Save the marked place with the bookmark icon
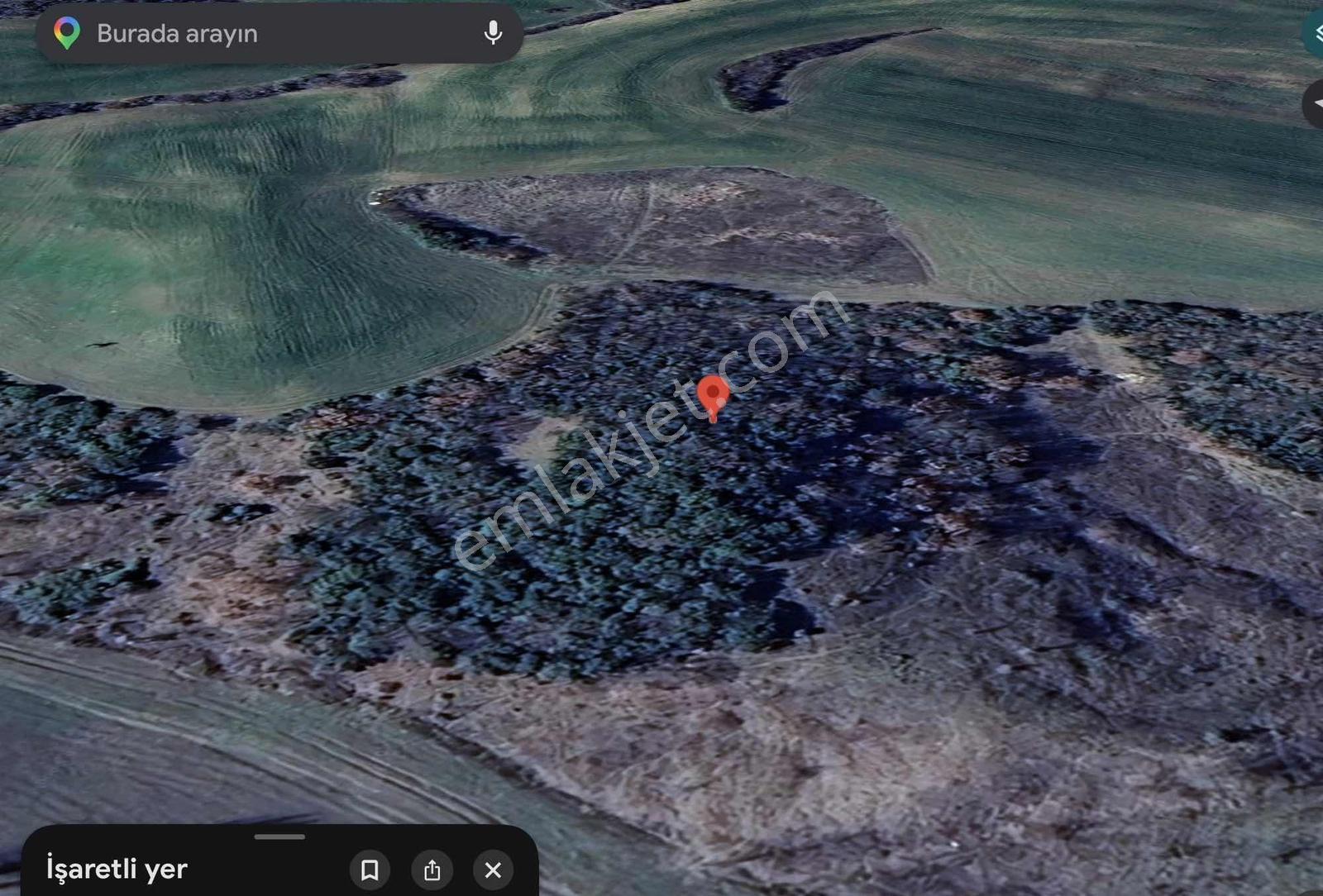 pyautogui.click(x=370, y=870)
